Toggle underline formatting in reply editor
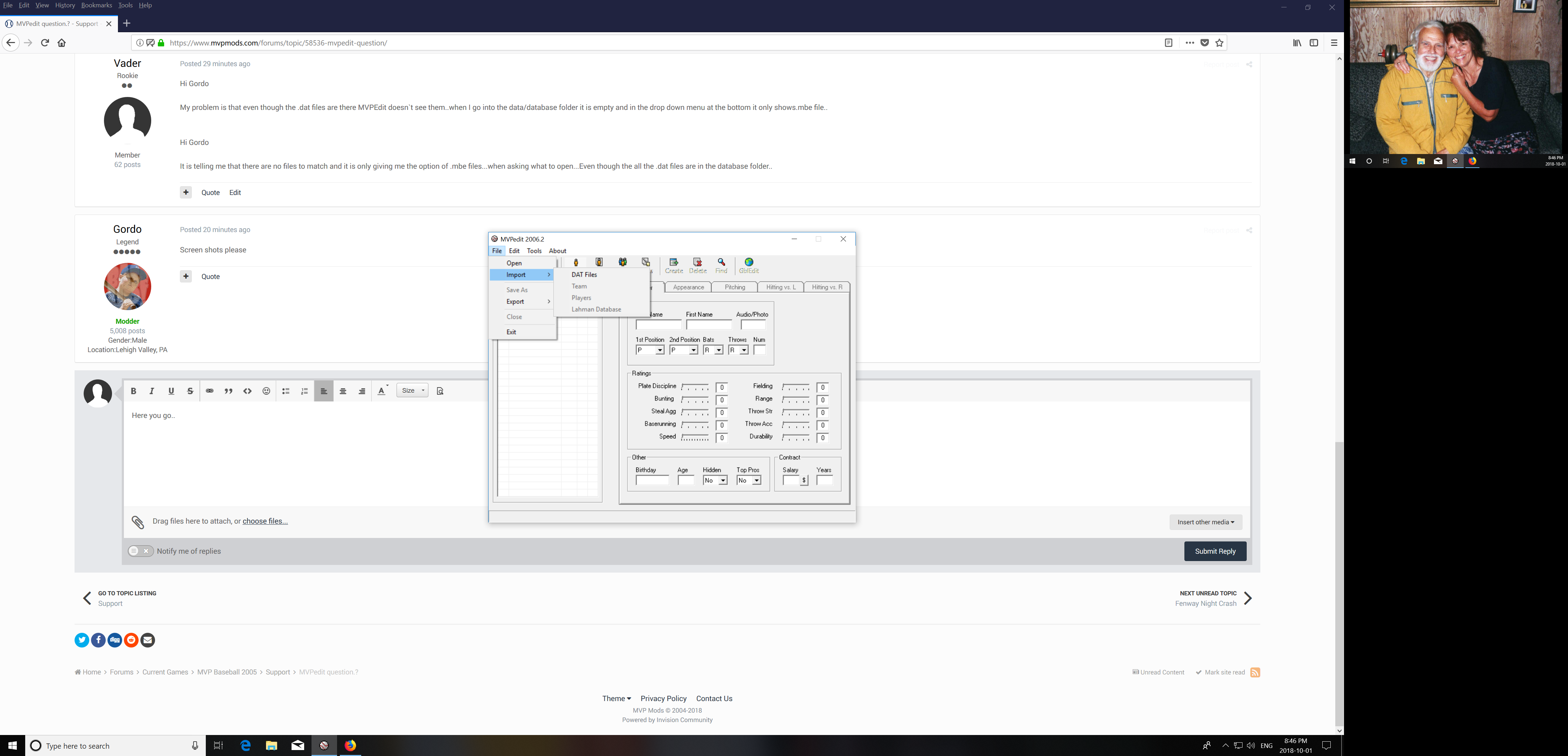1568x756 pixels. point(171,391)
